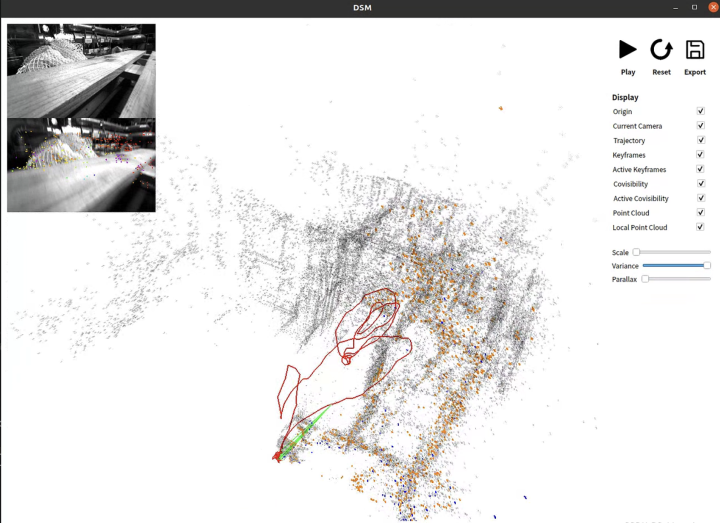
Task: Select the tracked-points image thumbnail
Action: point(81,165)
